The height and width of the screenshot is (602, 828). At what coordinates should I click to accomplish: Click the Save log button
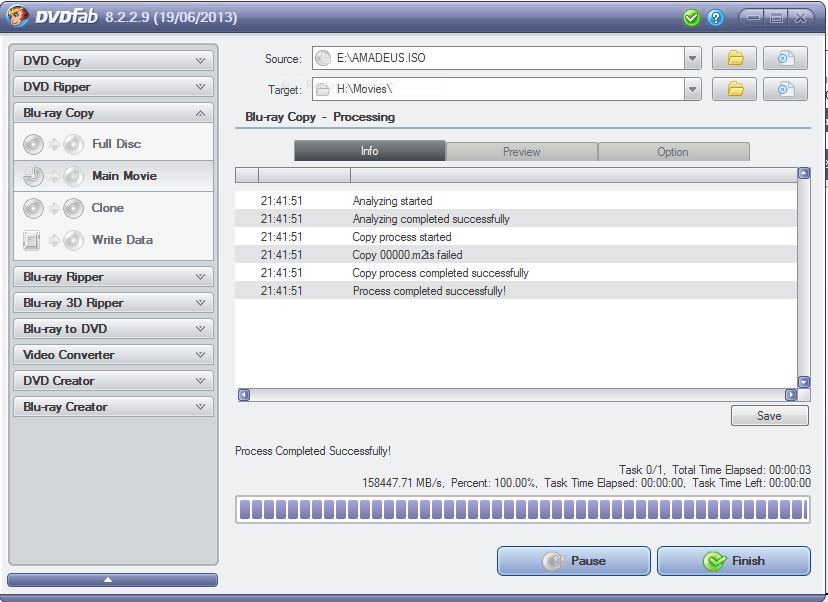(769, 416)
